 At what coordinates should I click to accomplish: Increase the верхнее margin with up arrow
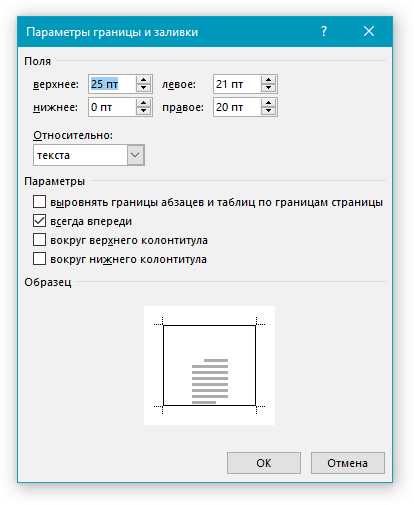pos(144,80)
